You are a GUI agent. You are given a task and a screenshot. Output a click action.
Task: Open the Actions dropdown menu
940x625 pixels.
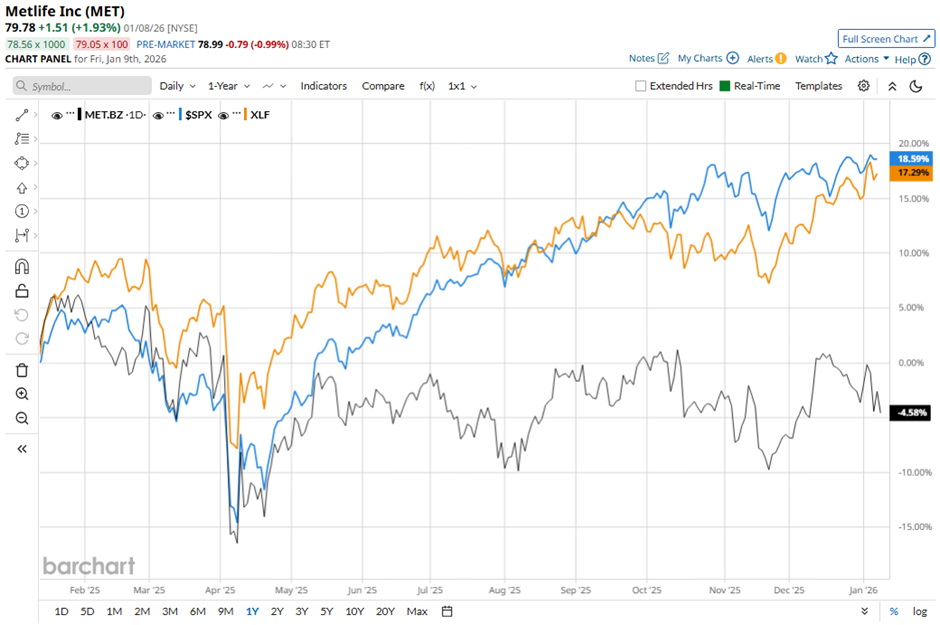point(866,59)
